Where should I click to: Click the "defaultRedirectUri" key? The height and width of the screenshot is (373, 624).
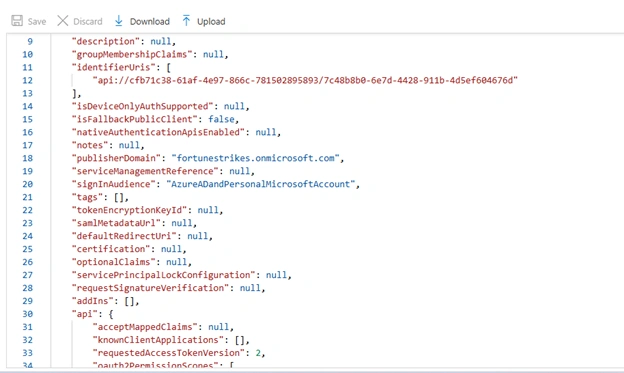124,236
